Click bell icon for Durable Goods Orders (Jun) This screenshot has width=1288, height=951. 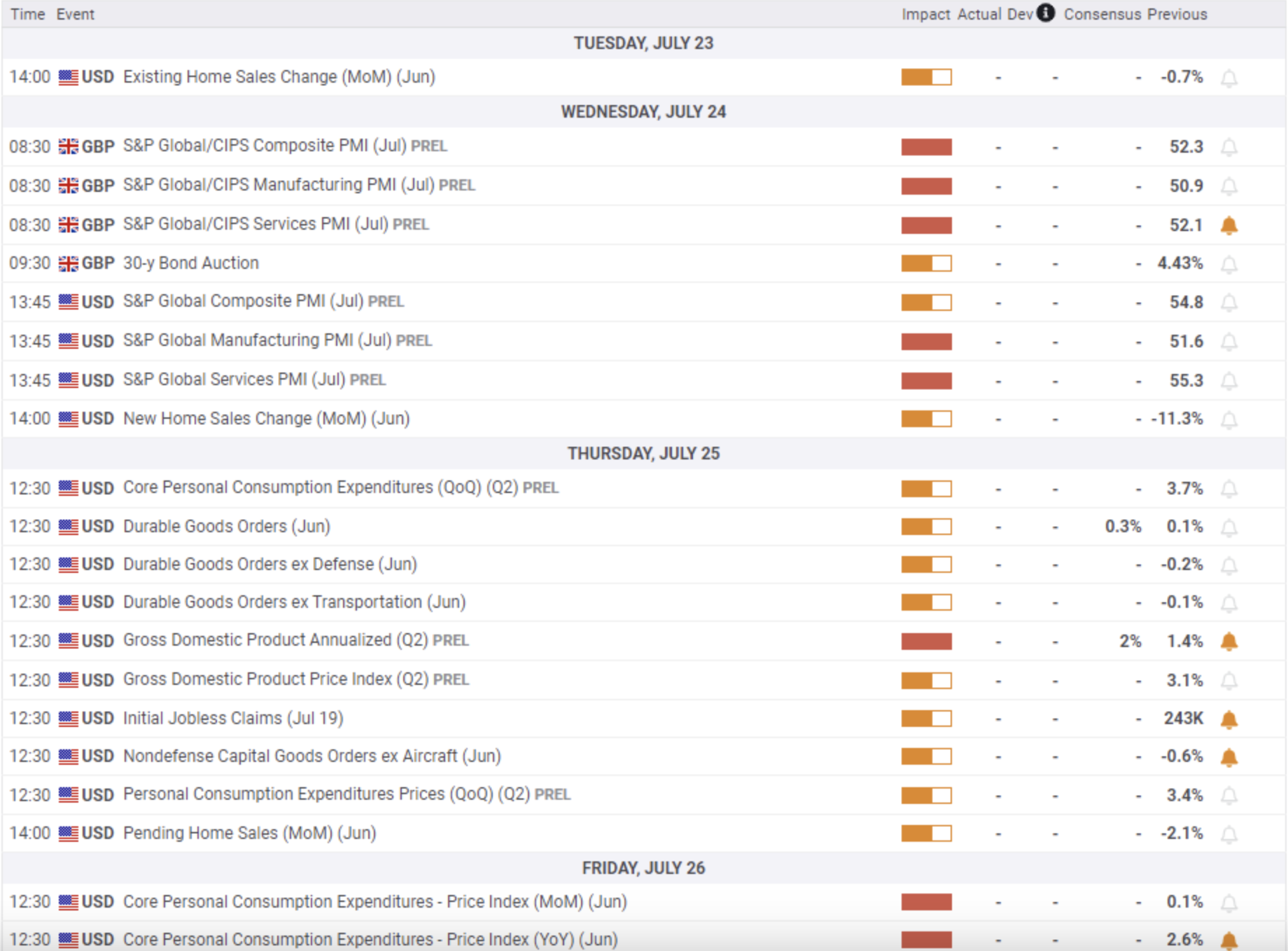tap(1229, 527)
